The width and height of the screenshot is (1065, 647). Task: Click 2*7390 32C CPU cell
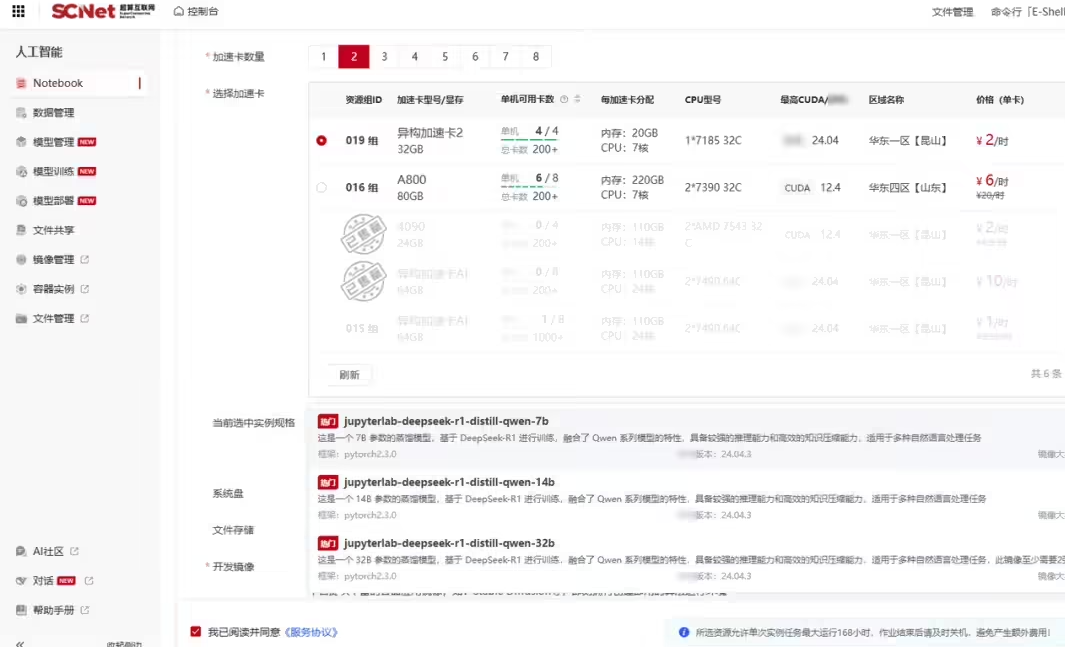click(x=713, y=187)
